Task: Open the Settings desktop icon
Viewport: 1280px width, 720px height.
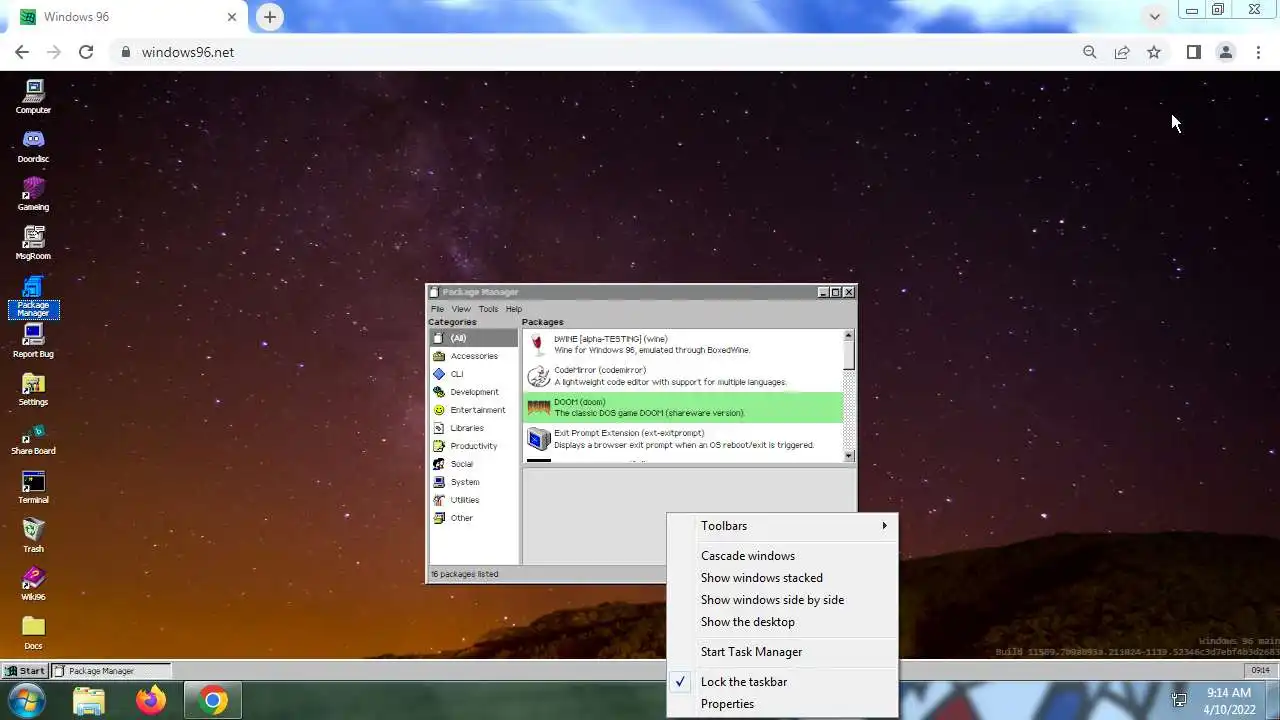Action: 33,390
